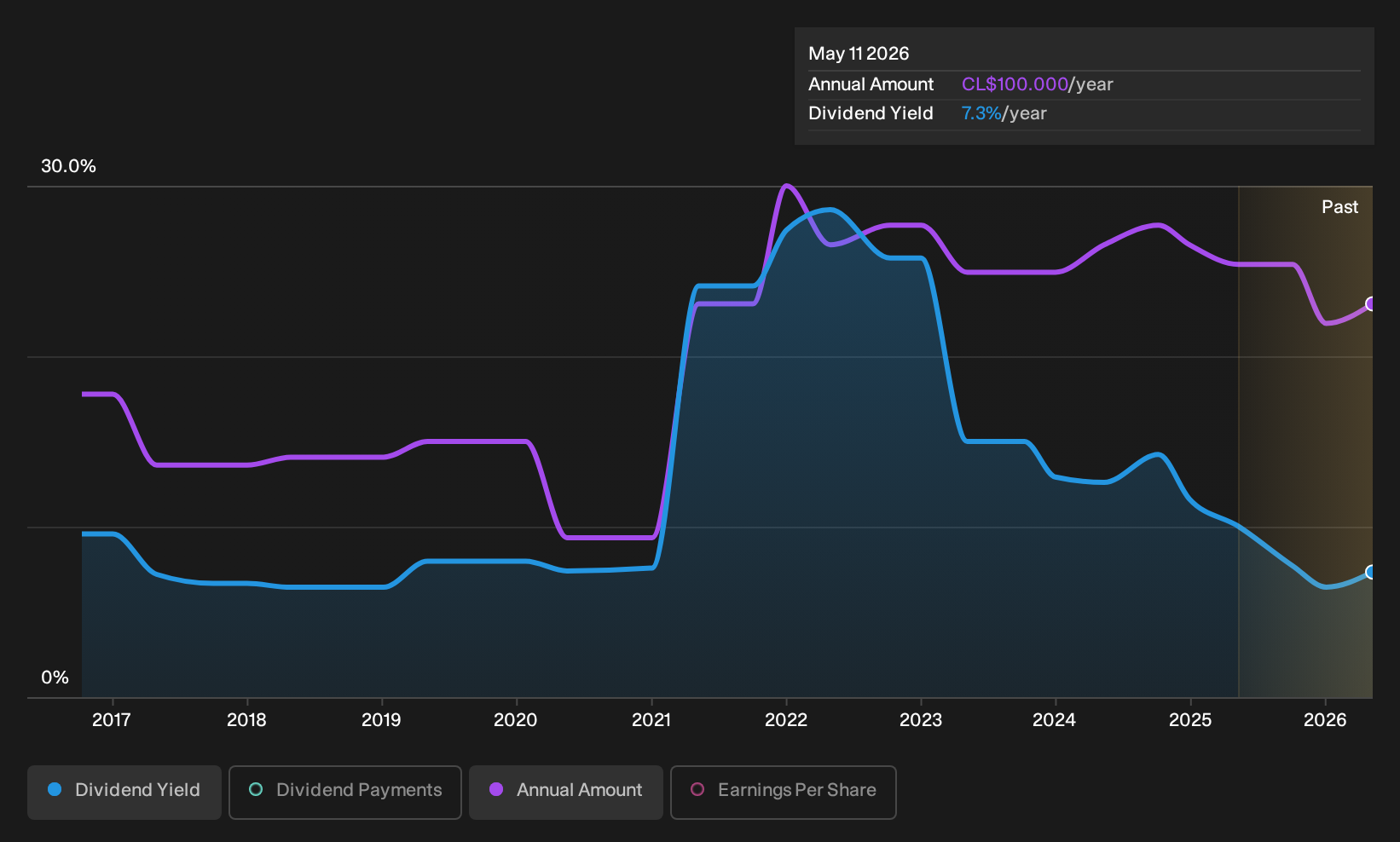Click the 2020 x-axis label

click(x=515, y=720)
